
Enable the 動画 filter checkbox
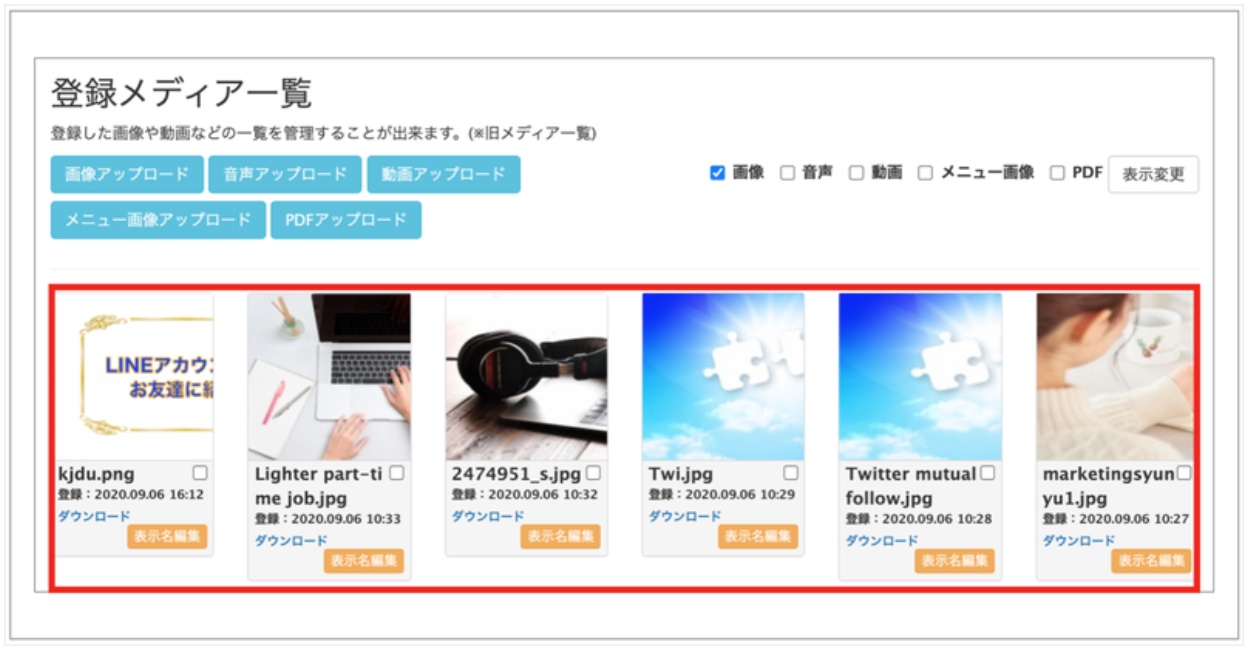pos(856,173)
